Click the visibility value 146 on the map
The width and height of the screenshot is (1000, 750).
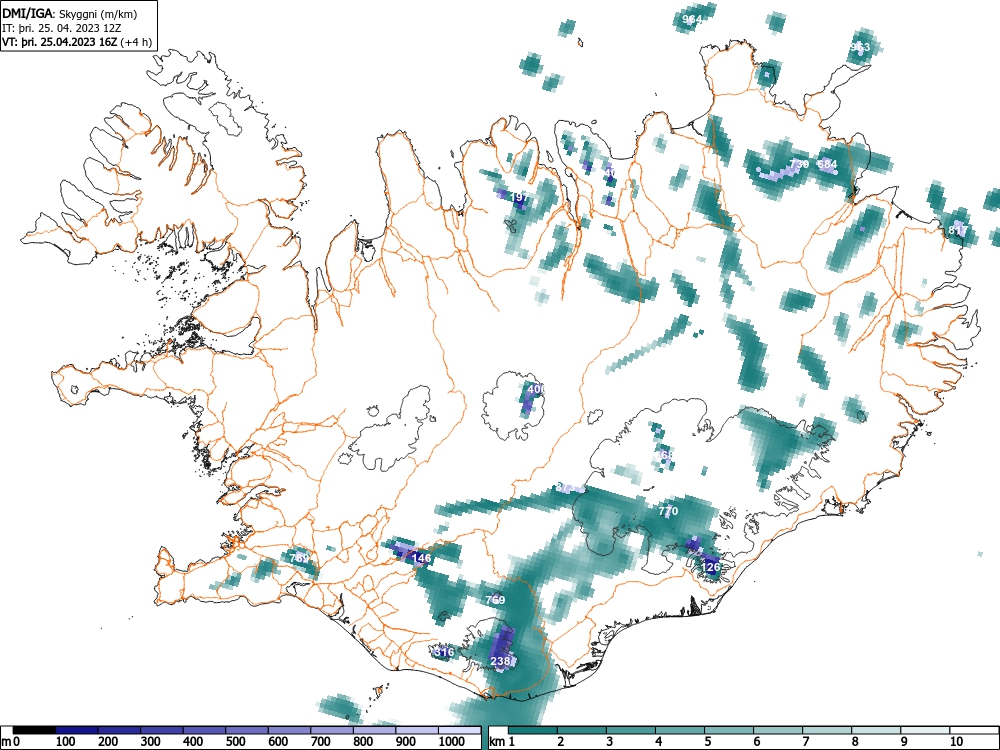point(422,558)
